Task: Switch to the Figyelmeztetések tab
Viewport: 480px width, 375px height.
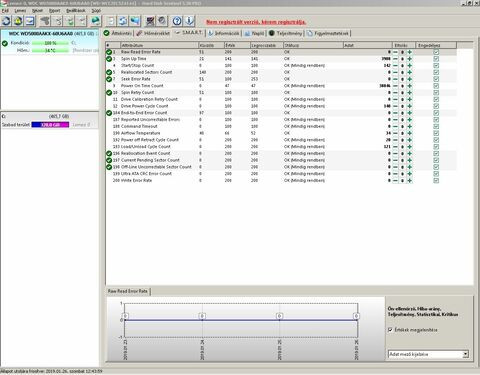Action: coord(328,33)
